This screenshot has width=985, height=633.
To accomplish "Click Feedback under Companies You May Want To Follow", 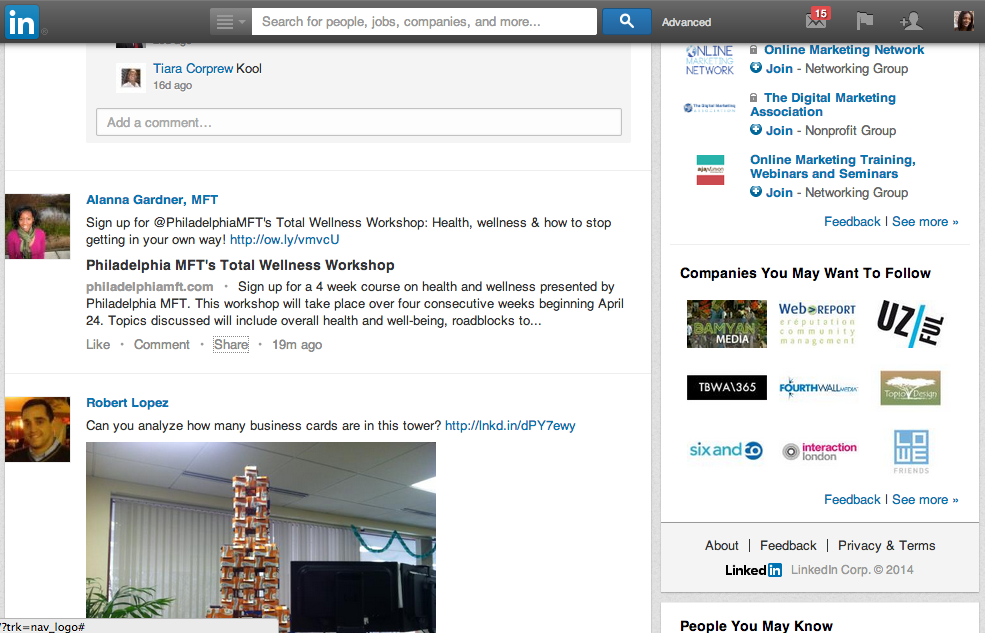I will [852, 499].
